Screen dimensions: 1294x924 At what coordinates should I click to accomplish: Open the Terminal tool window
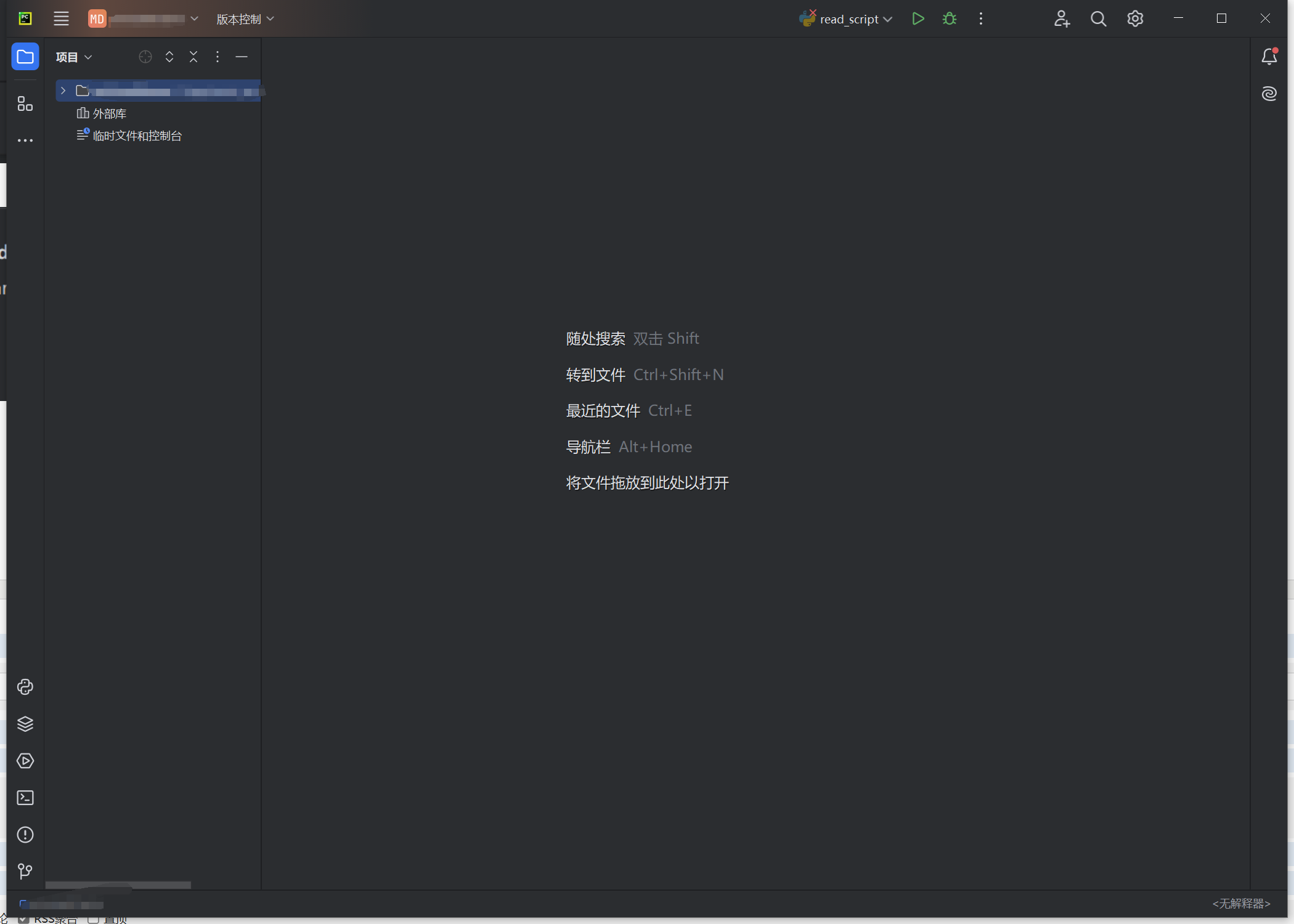point(25,798)
